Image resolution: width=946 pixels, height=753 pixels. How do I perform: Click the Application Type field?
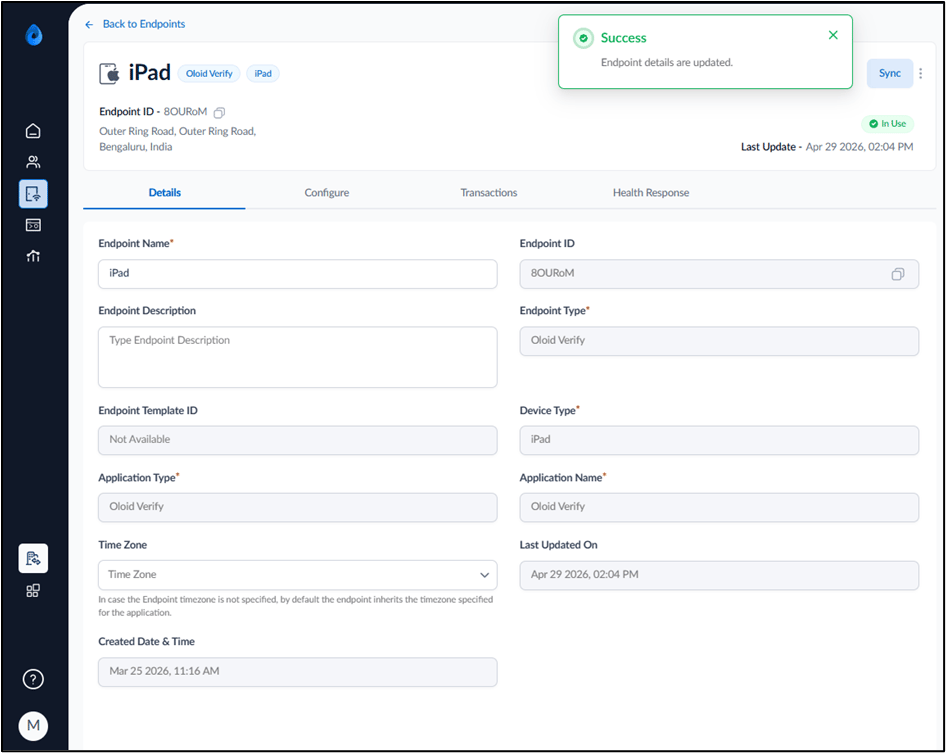pyautogui.click(x=297, y=507)
